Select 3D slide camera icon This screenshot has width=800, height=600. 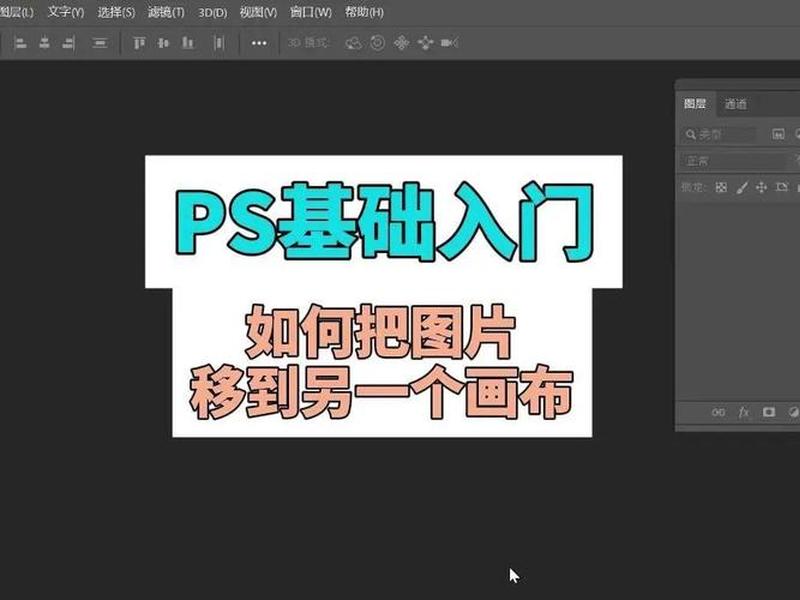(425, 43)
